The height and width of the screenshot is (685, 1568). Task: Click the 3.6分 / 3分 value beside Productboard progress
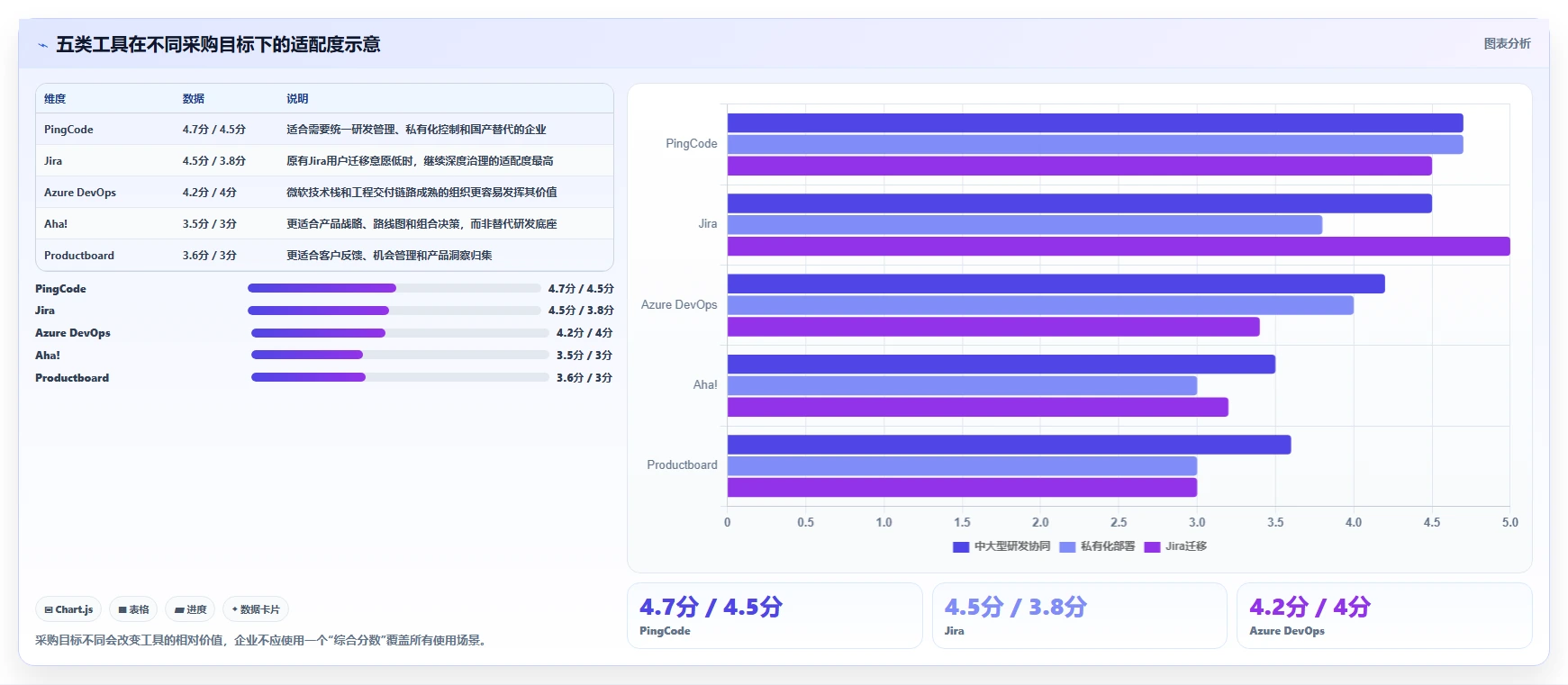[585, 377]
